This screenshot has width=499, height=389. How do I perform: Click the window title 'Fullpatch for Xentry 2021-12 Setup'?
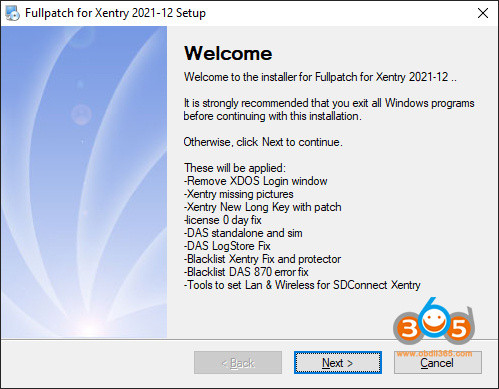115,13
